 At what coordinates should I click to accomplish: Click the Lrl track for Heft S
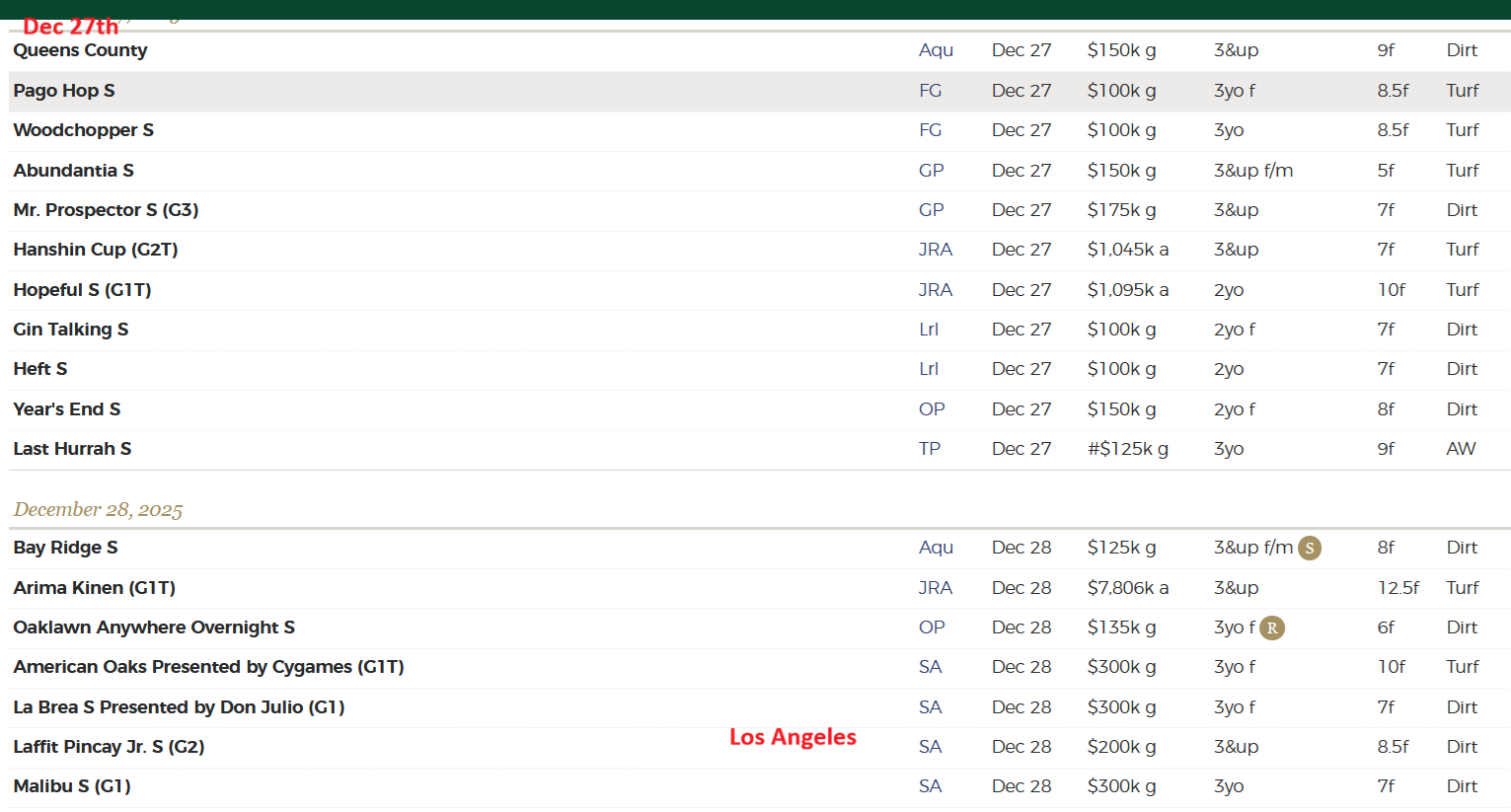[x=929, y=369]
